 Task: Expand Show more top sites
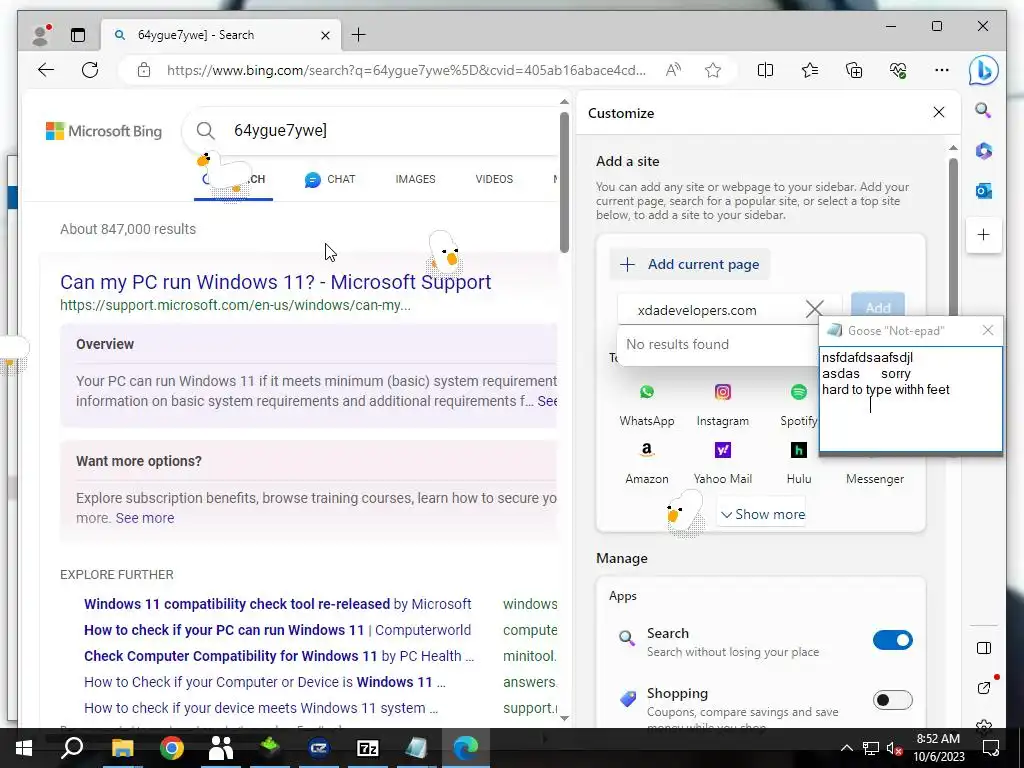[x=763, y=515]
